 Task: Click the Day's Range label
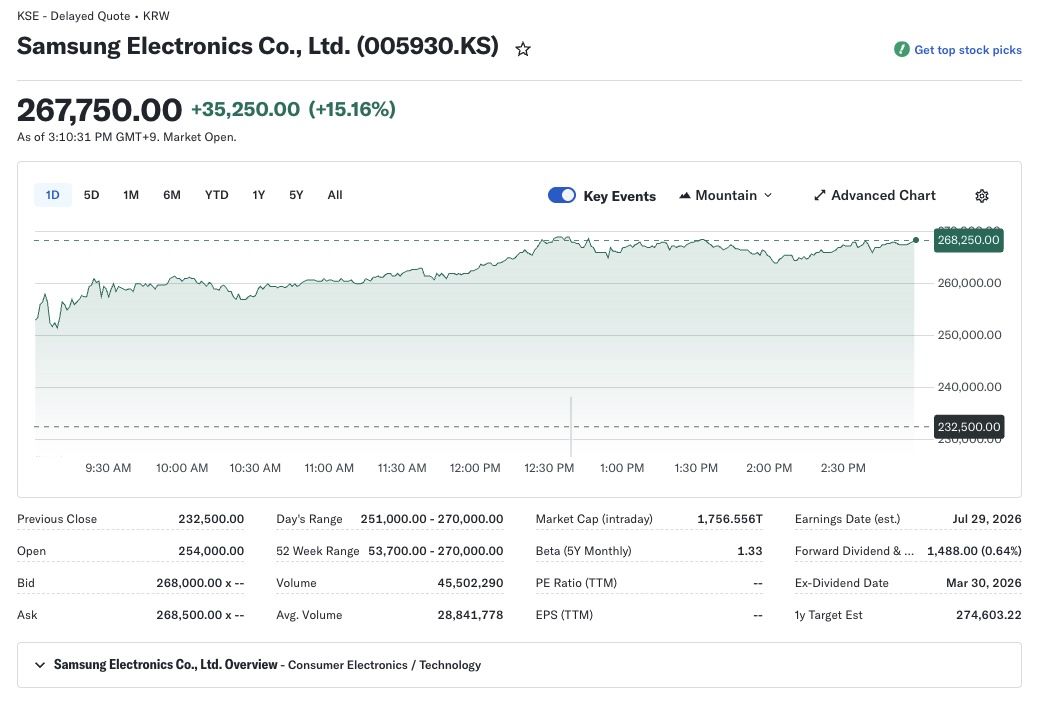click(310, 519)
